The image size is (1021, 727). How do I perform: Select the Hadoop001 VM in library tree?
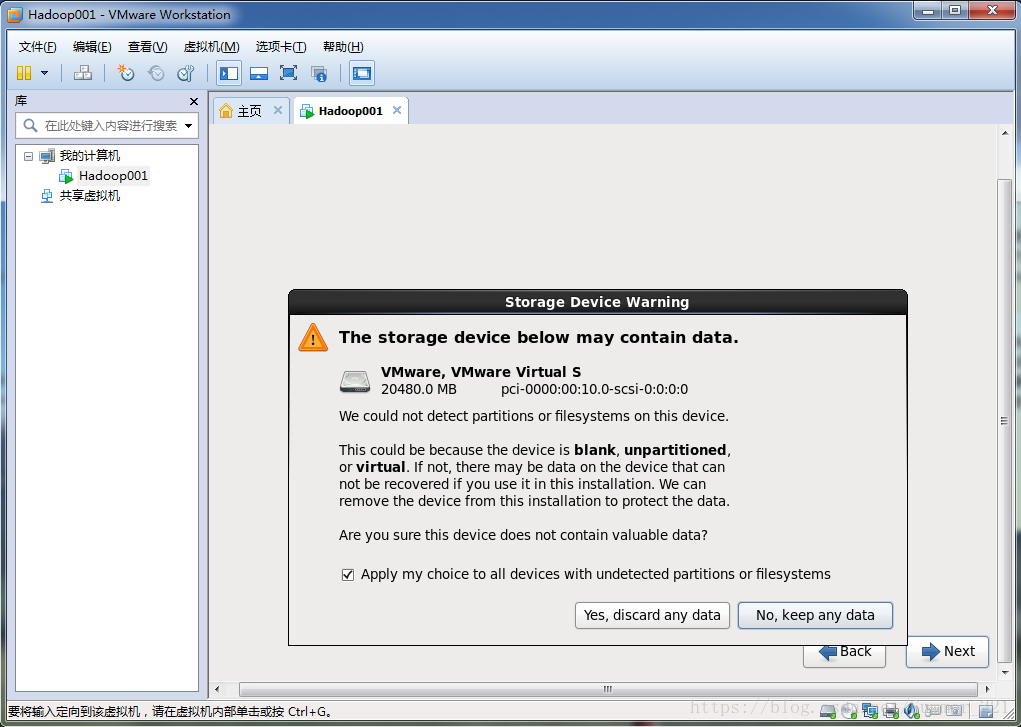113,176
